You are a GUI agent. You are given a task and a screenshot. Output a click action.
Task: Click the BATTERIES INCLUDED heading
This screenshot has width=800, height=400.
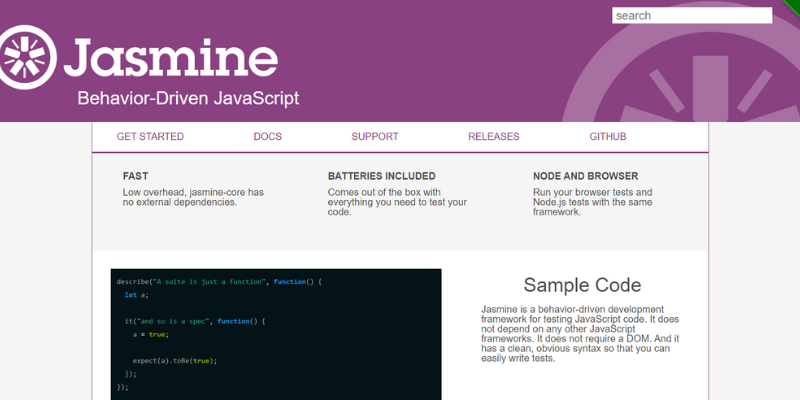coord(382,176)
